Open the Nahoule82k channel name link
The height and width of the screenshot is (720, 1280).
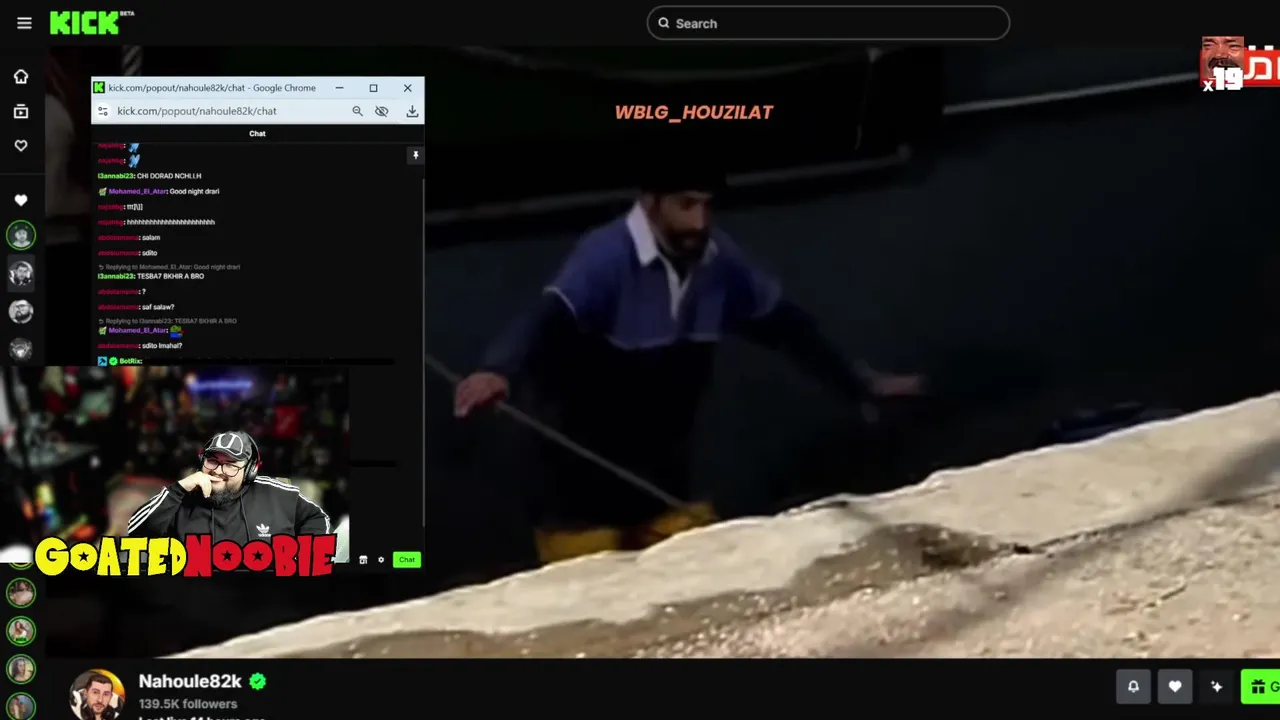pos(190,681)
